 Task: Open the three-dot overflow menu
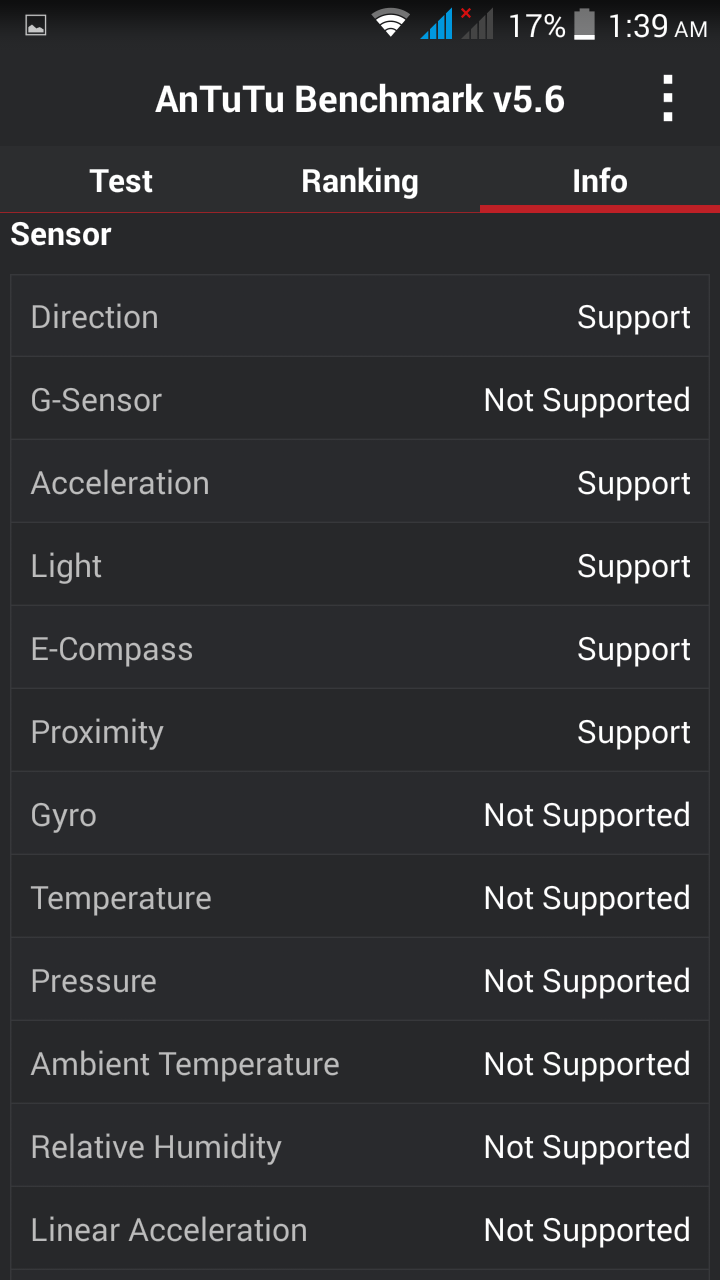coord(667,99)
